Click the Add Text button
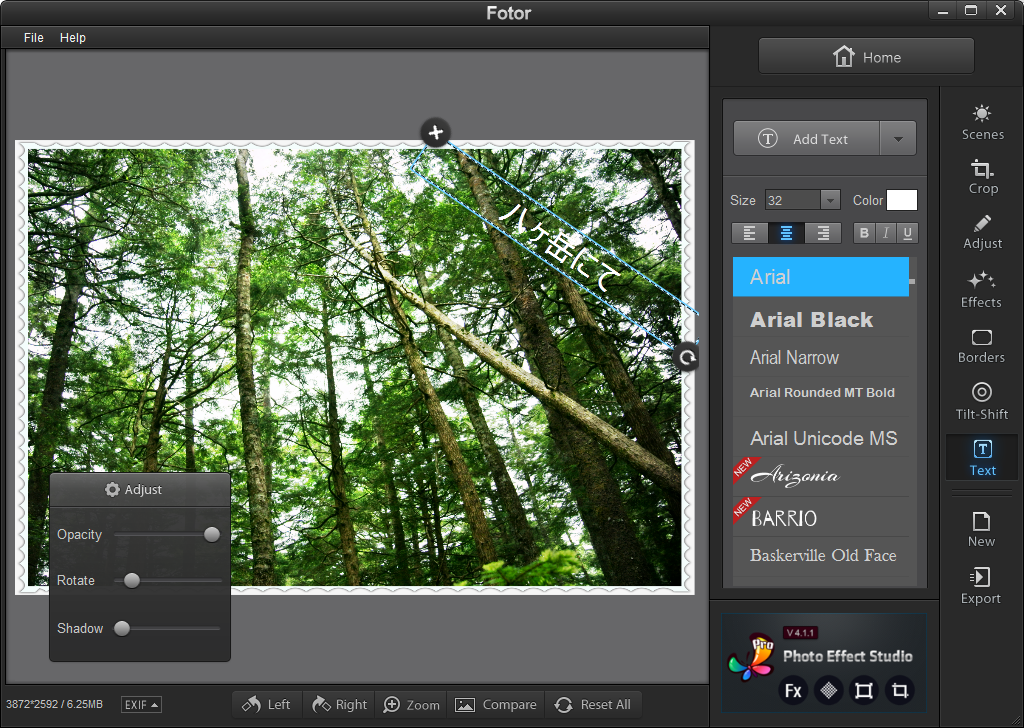 tap(807, 138)
